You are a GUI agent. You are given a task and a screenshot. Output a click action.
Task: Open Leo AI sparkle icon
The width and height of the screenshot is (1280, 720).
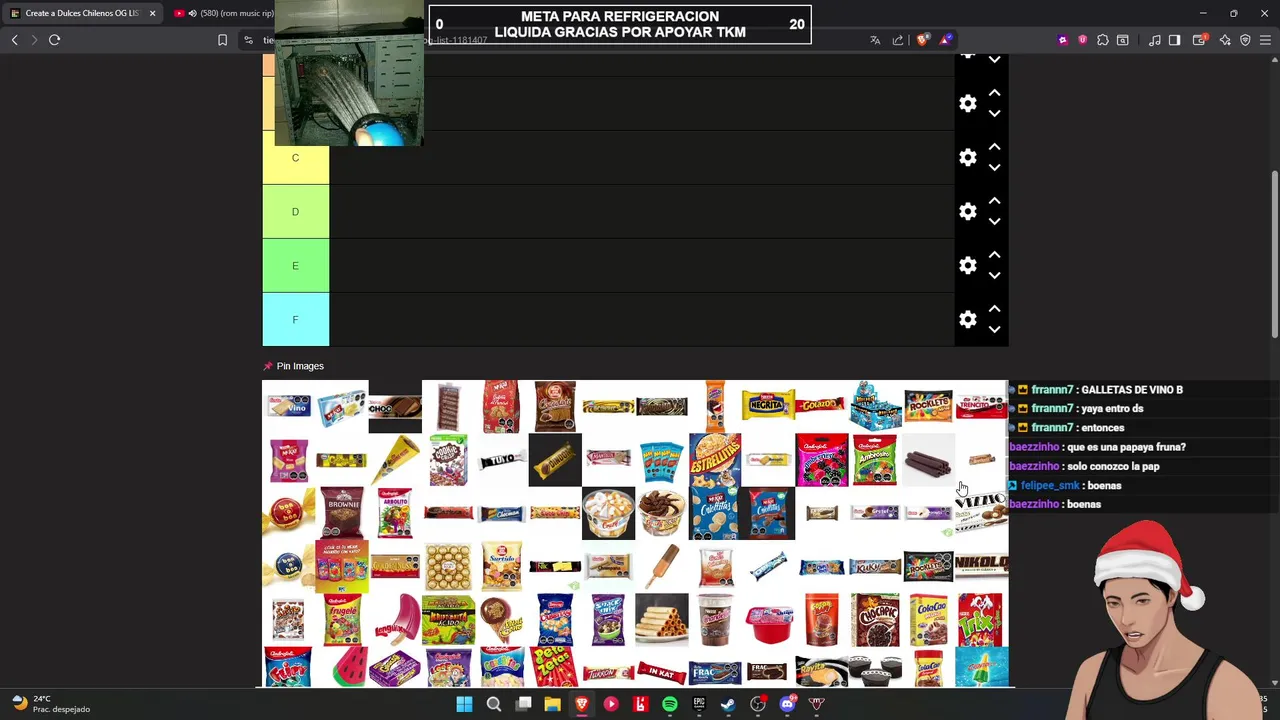click(1225, 40)
